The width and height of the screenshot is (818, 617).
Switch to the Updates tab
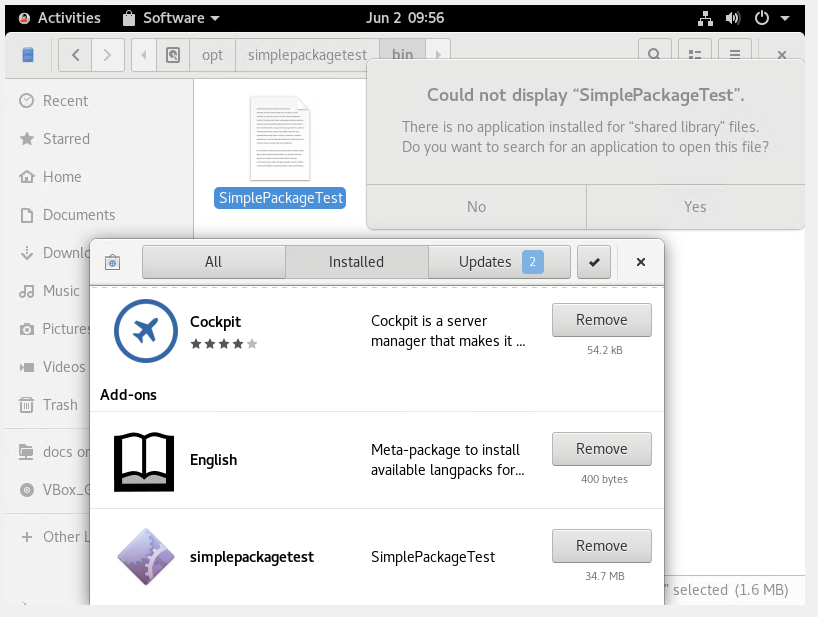point(499,262)
